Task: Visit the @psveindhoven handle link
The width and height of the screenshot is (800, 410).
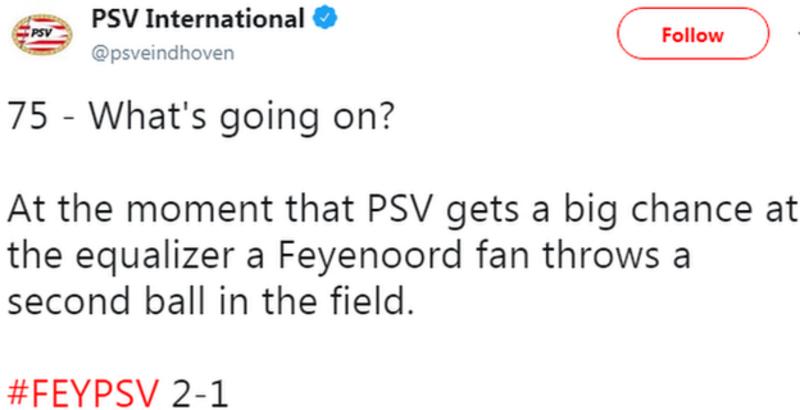Action: [163, 54]
